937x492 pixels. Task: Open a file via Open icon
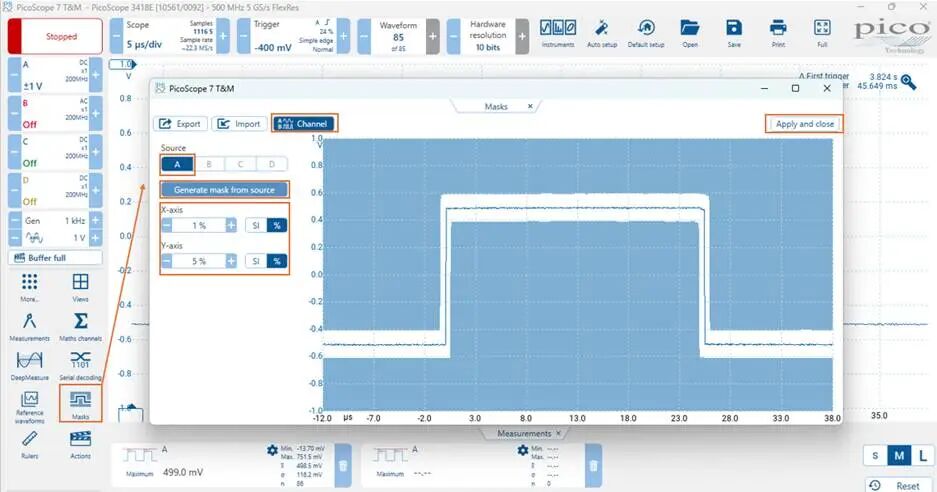pos(690,33)
